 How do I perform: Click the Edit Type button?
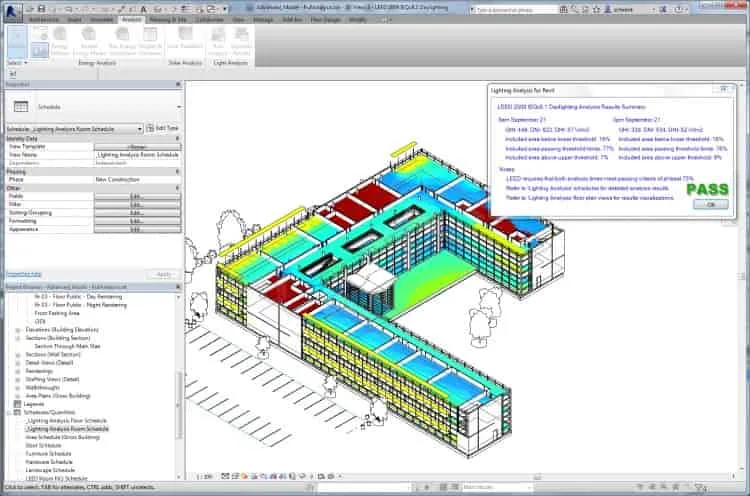pos(163,128)
